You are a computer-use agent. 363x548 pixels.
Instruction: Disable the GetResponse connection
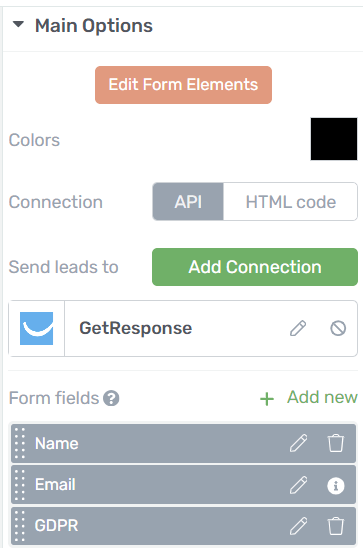(x=338, y=328)
